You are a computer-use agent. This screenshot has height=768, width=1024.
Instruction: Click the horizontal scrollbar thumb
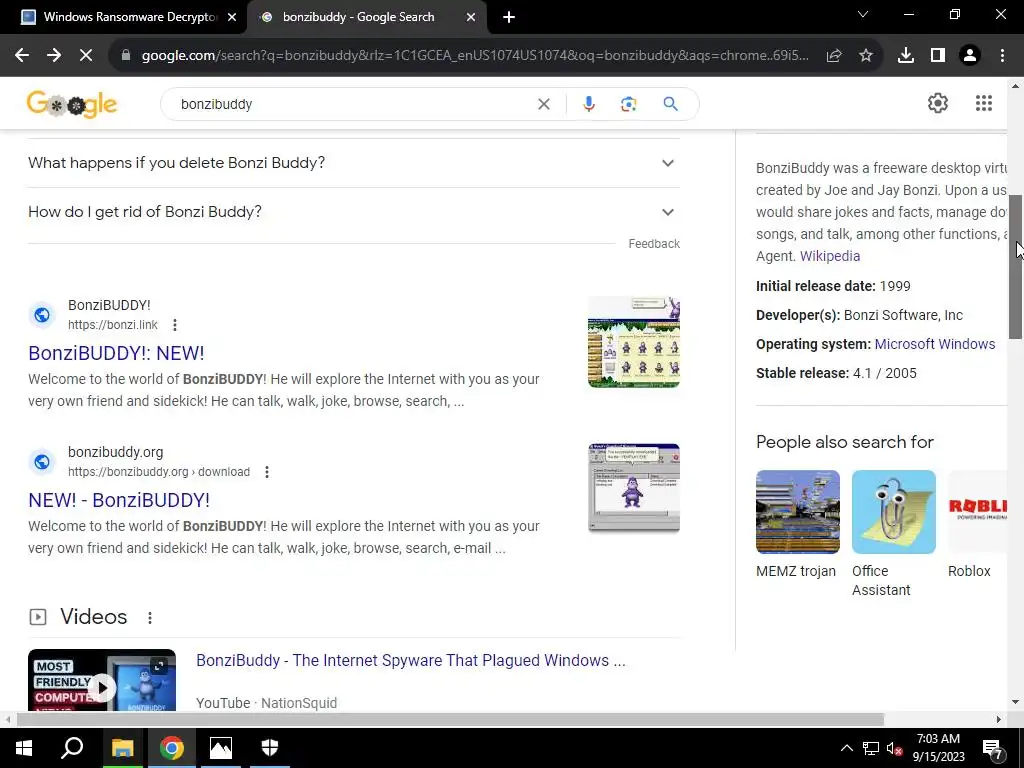tap(450, 719)
